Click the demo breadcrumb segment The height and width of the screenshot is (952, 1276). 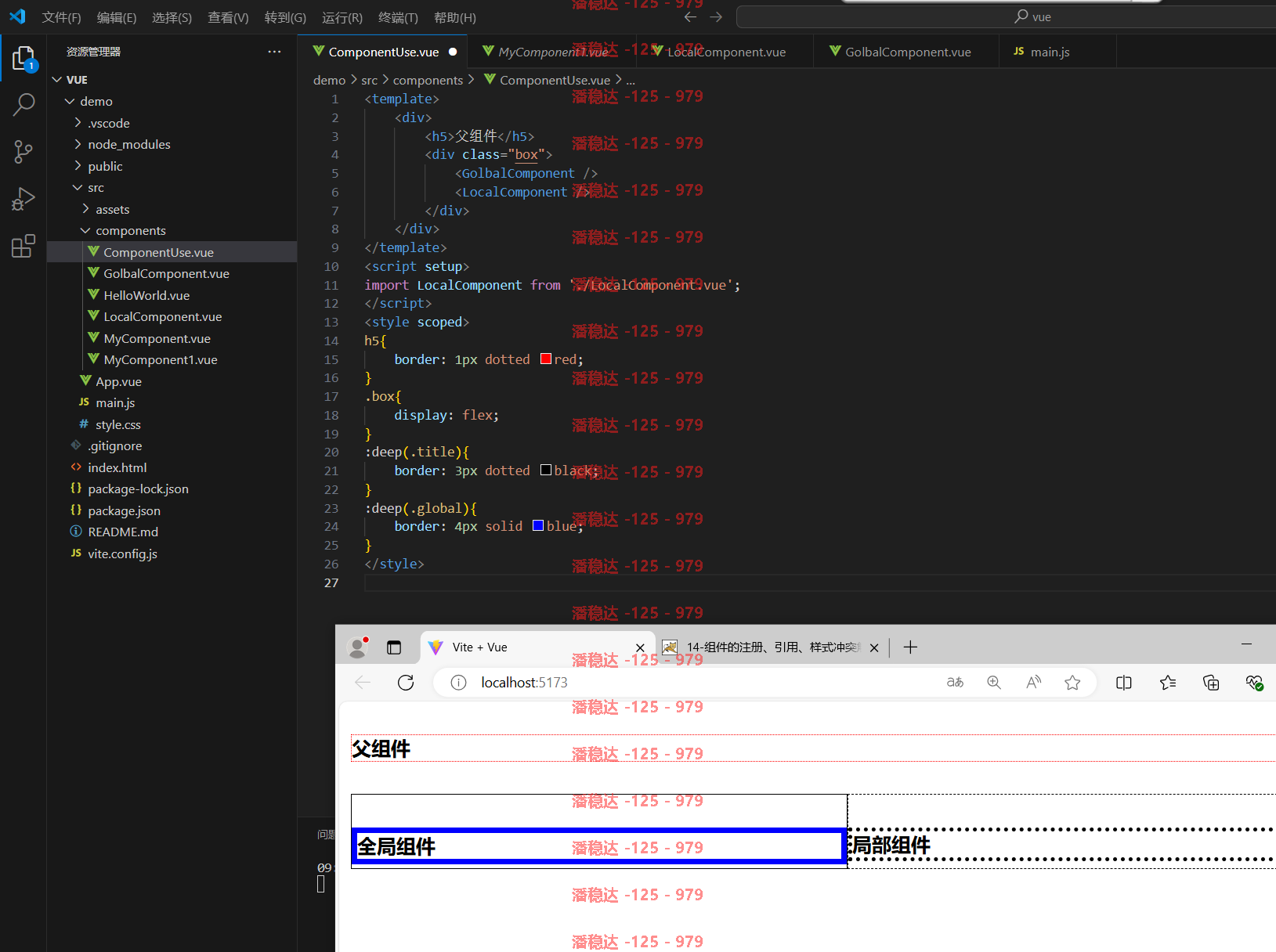[329, 80]
